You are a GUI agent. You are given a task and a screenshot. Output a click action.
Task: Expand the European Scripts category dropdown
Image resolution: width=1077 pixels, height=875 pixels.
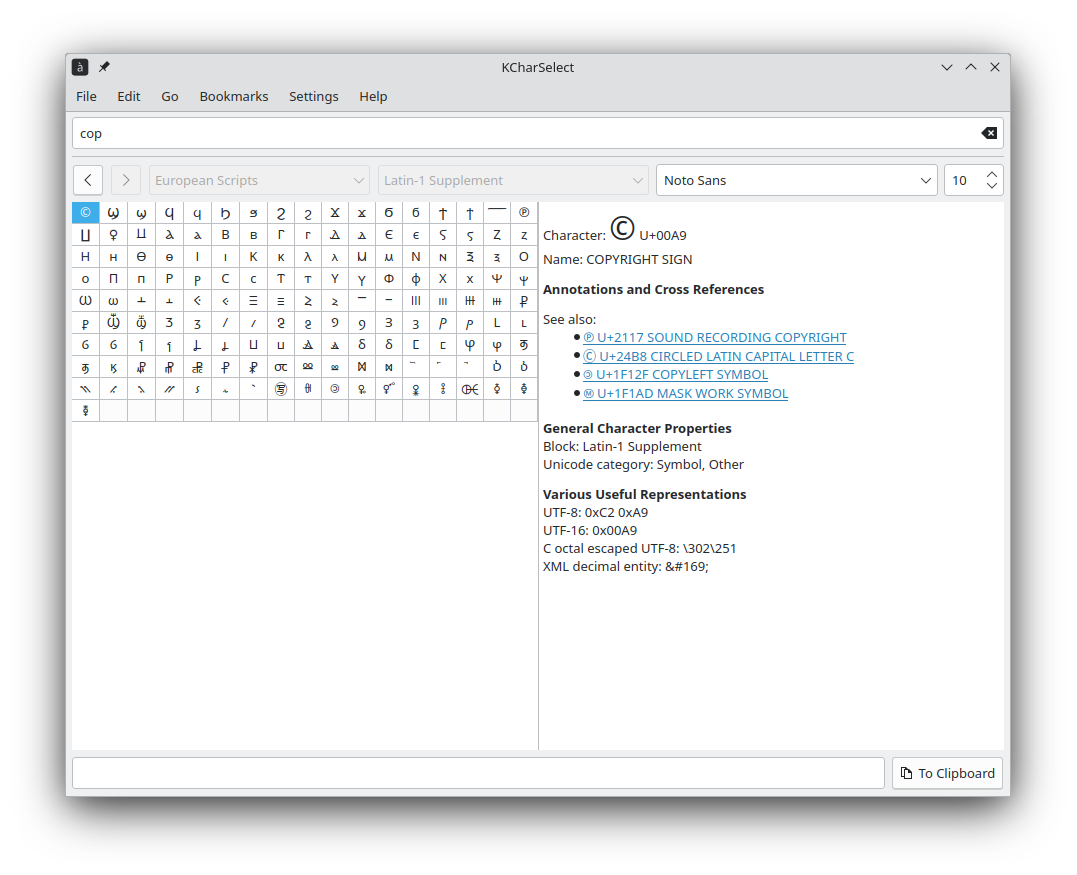pos(260,180)
